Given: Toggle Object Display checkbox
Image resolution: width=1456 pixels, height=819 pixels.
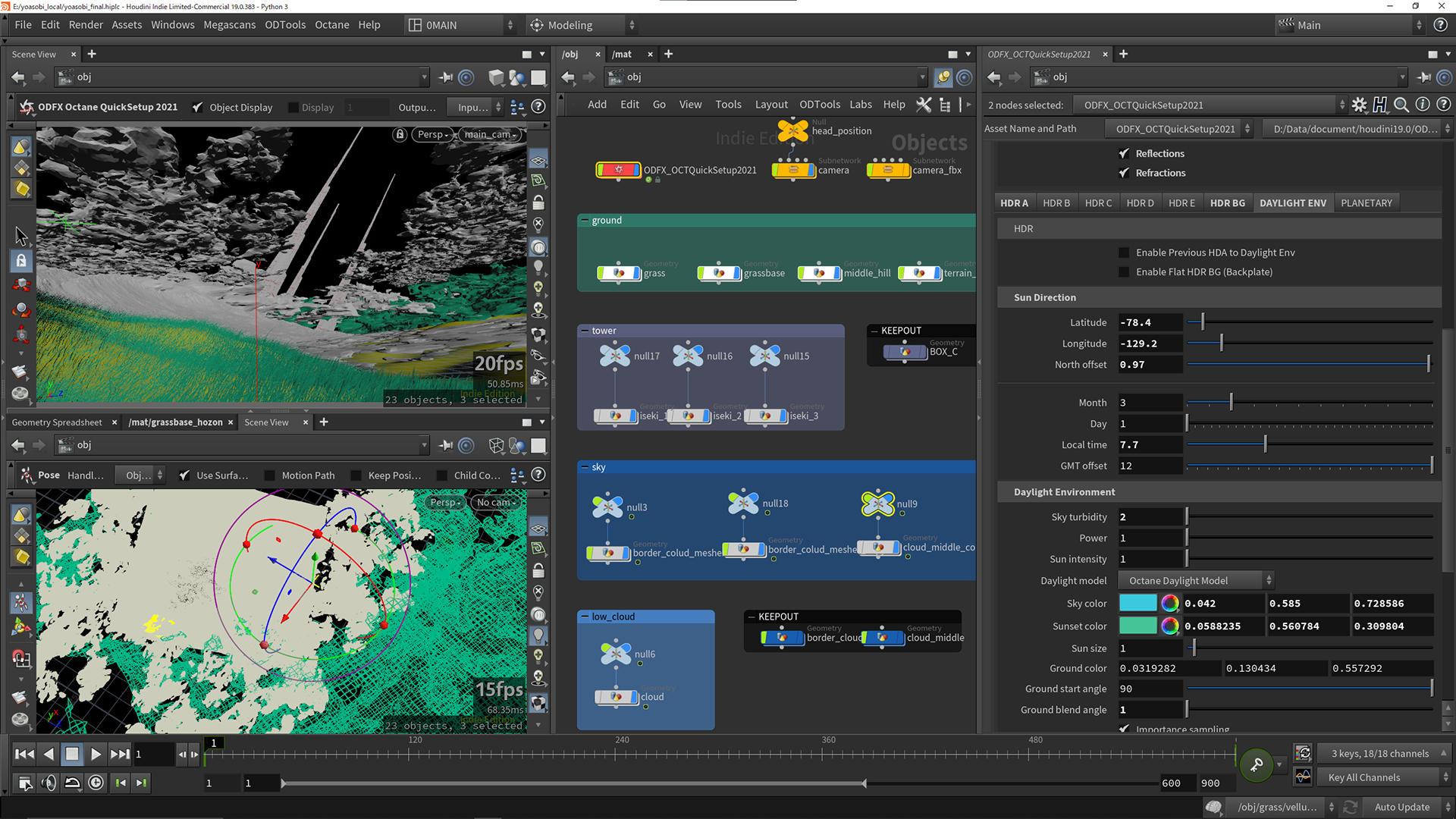Looking at the screenshot, I should tap(197, 108).
